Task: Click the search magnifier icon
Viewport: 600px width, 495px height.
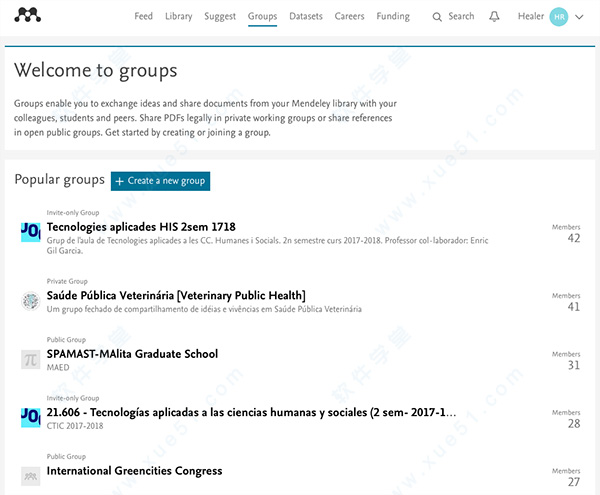Action: [437, 17]
